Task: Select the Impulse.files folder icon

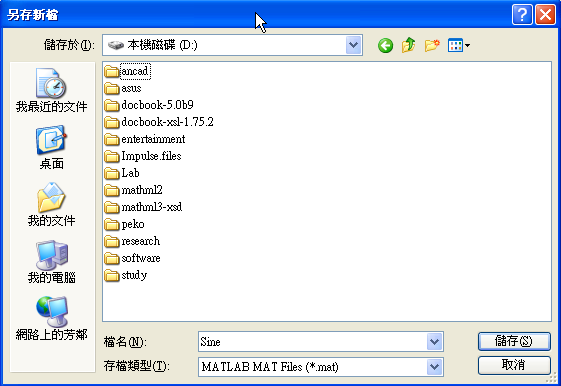Action: (112, 156)
